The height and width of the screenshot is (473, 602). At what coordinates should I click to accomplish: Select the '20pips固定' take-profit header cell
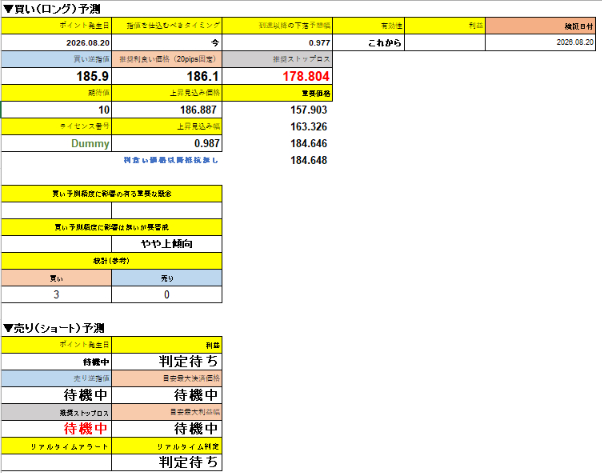tap(167, 59)
